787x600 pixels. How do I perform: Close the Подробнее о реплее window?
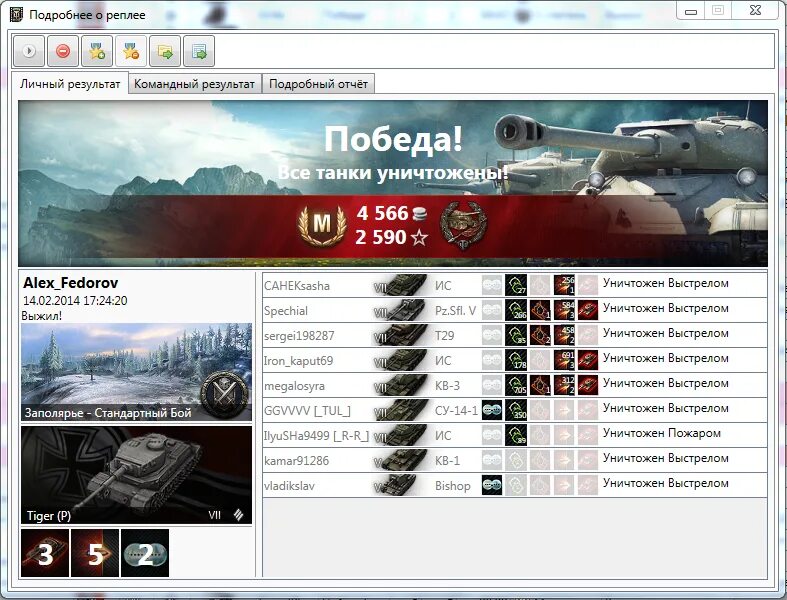coord(755,10)
